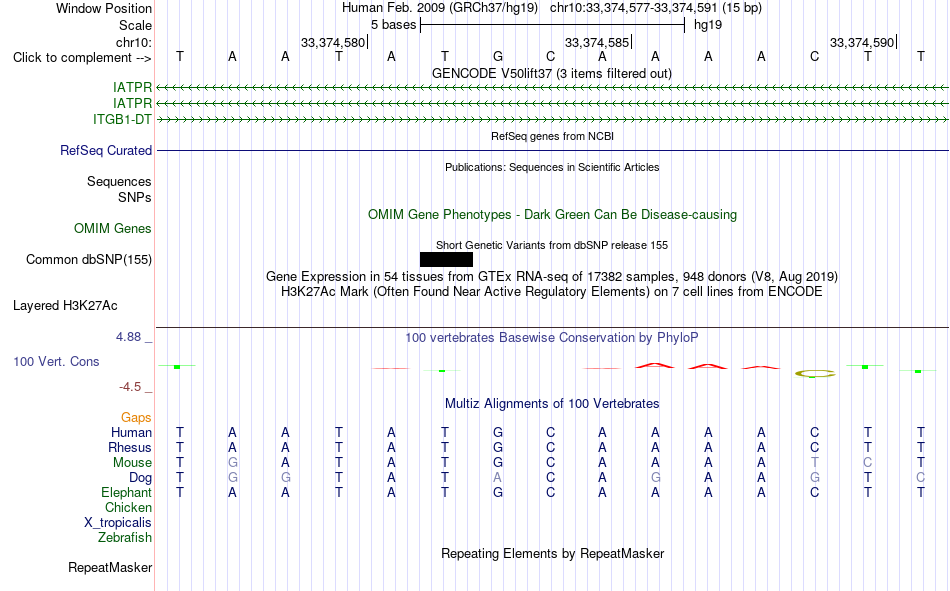Click the G base in the complement sequence row
The height and width of the screenshot is (591, 950).
[497, 57]
